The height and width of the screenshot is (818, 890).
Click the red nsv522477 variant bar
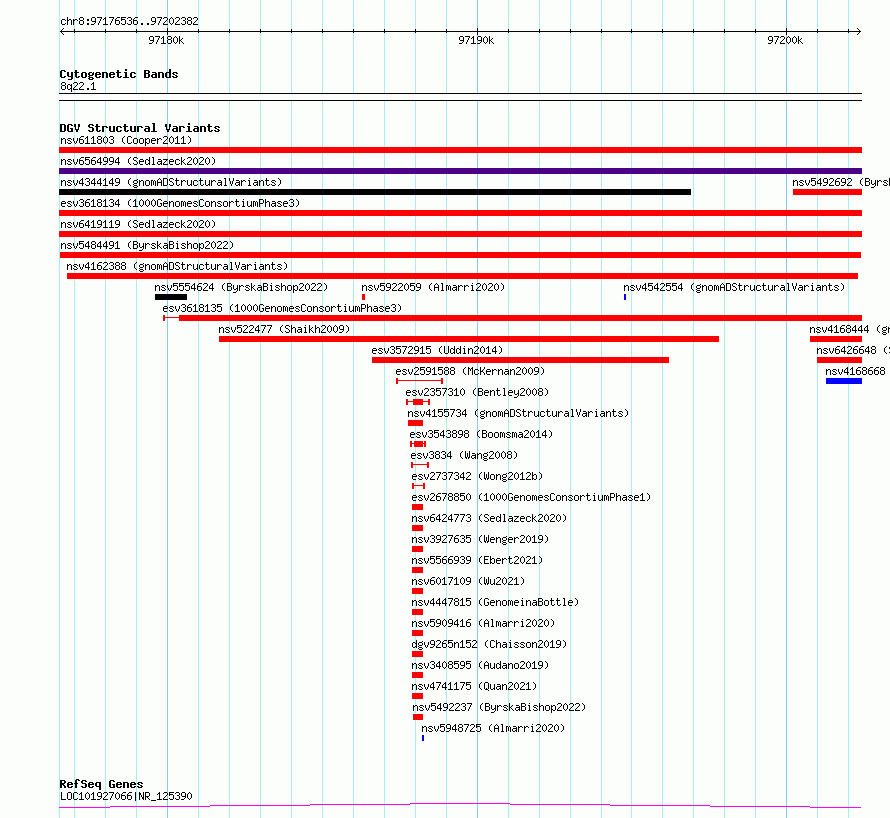click(469, 339)
